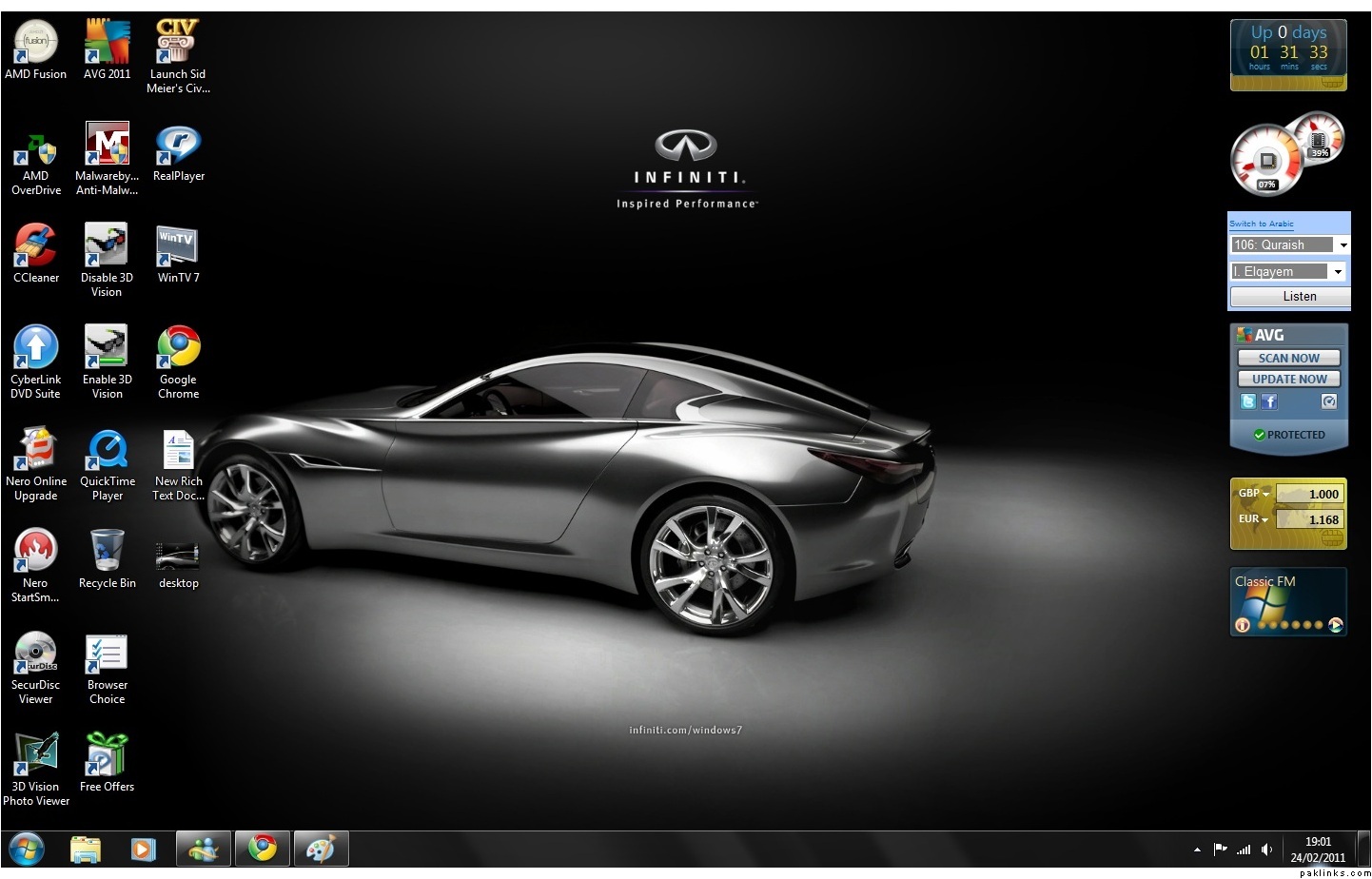Click the Paint button on the taskbar

pyautogui.click(x=321, y=849)
